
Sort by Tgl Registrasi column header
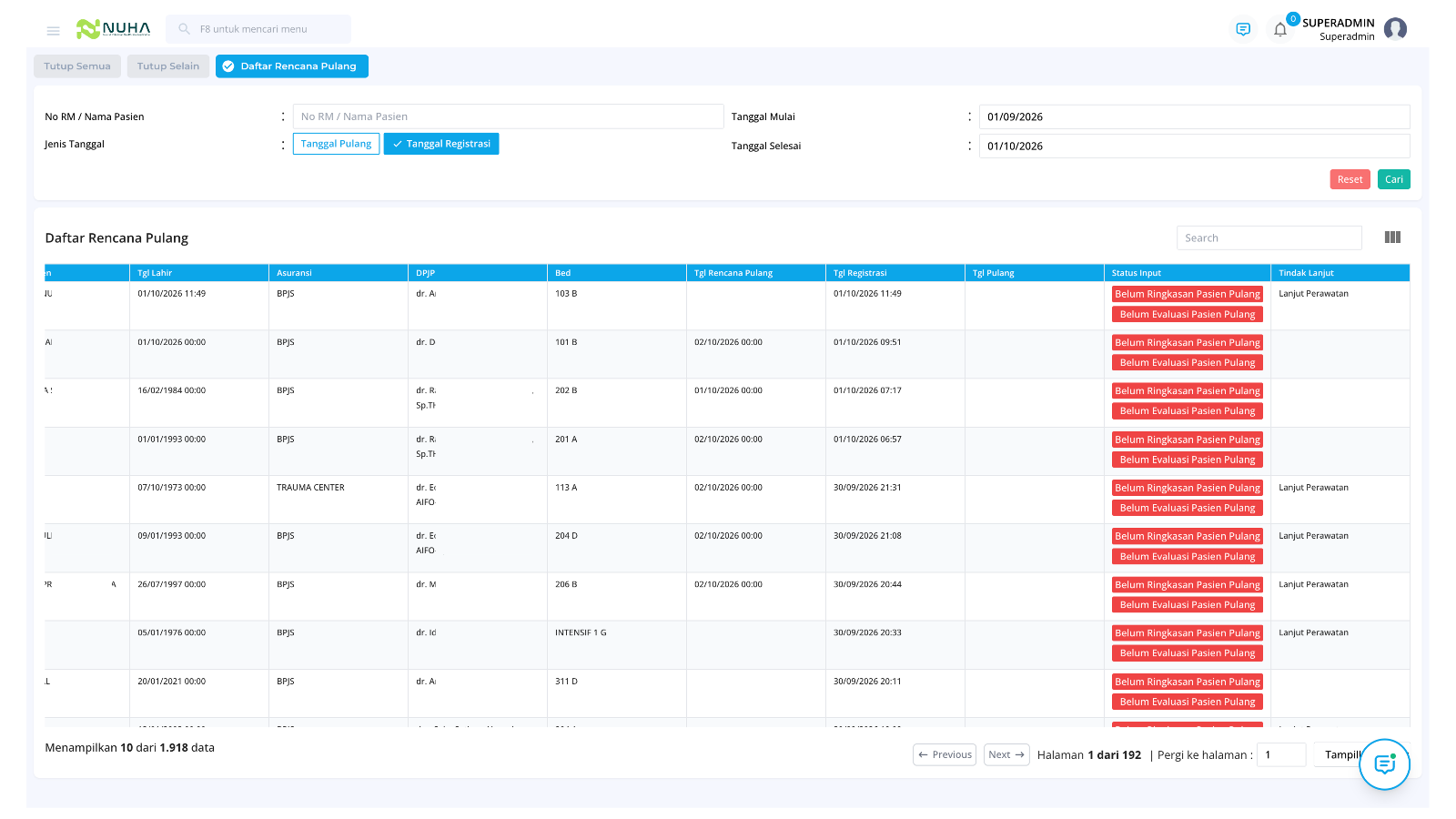tap(895, 273)
